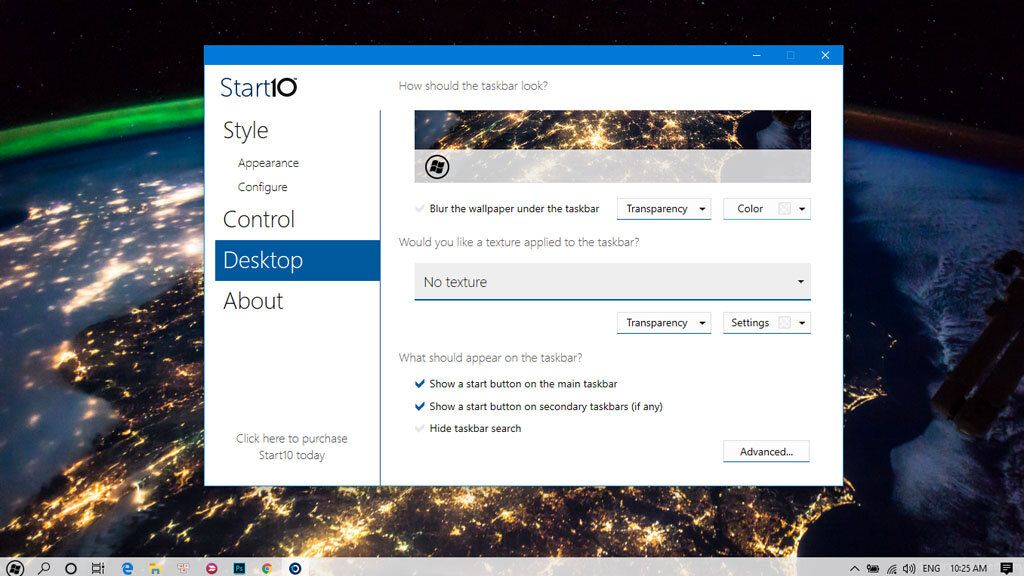
Task: Close the Start10 window
Action: point(825,56)
